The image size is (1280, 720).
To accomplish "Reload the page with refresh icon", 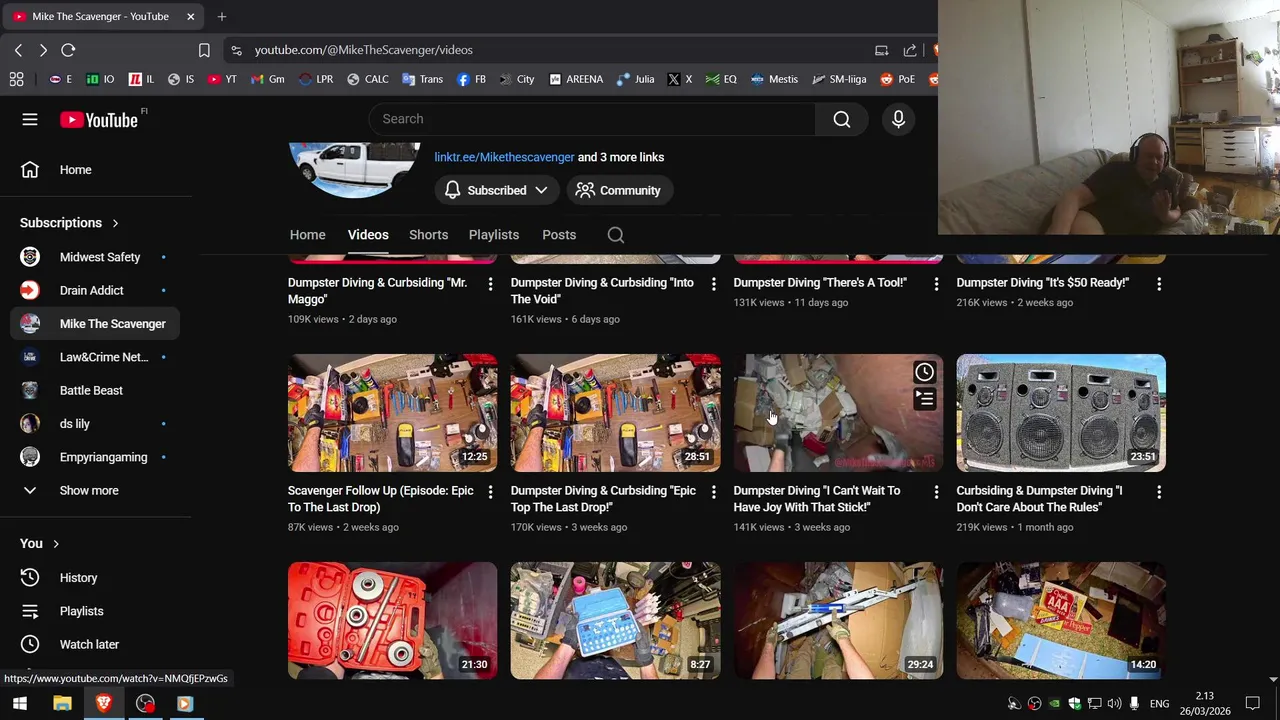I will tap(68, 50).
